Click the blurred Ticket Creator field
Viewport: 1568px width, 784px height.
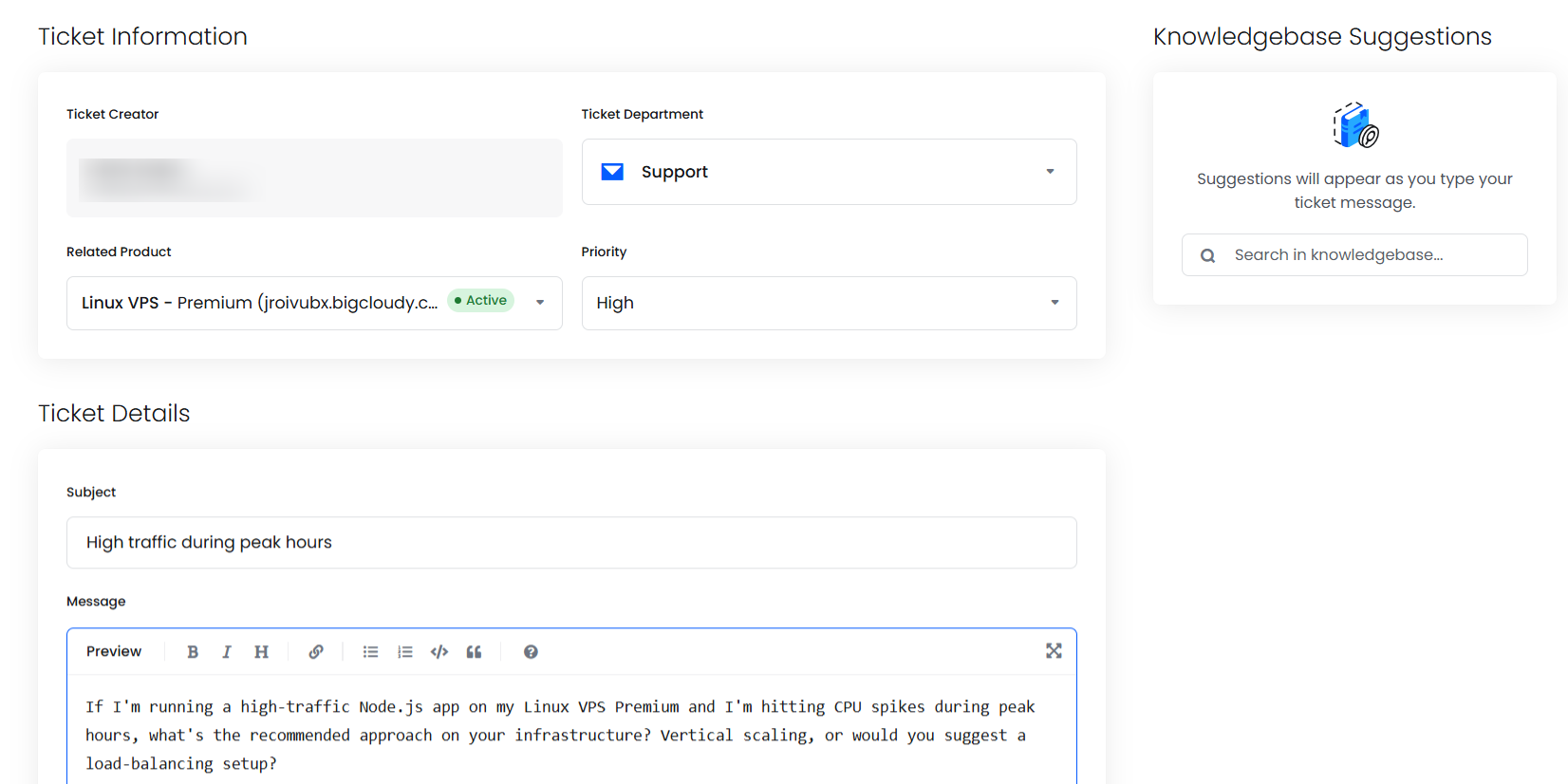(314, 177)
